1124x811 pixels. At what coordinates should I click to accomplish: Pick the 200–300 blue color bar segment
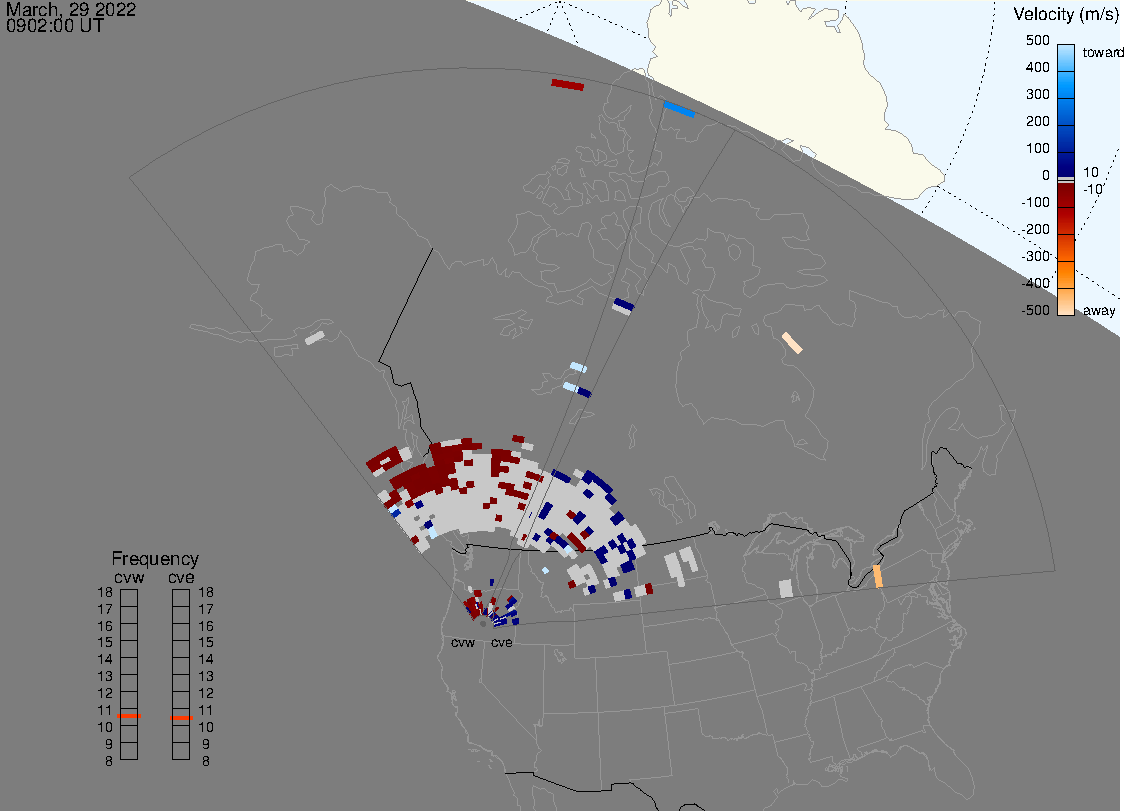coord(1066,112)
